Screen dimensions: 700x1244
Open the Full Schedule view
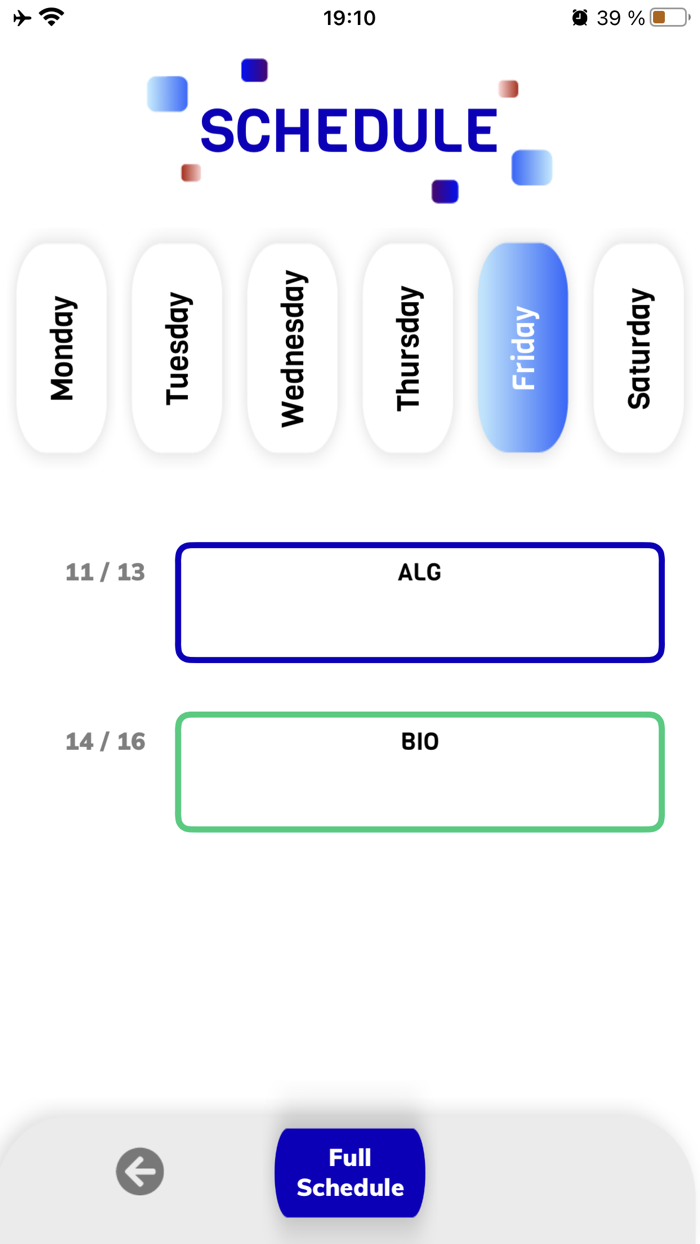pyautogui.click(x=349, y=1171)
